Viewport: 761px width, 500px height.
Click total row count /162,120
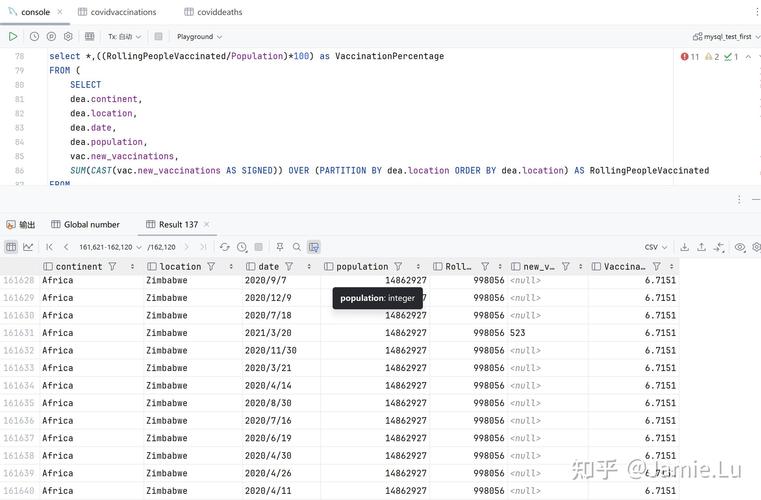[161, 247]
